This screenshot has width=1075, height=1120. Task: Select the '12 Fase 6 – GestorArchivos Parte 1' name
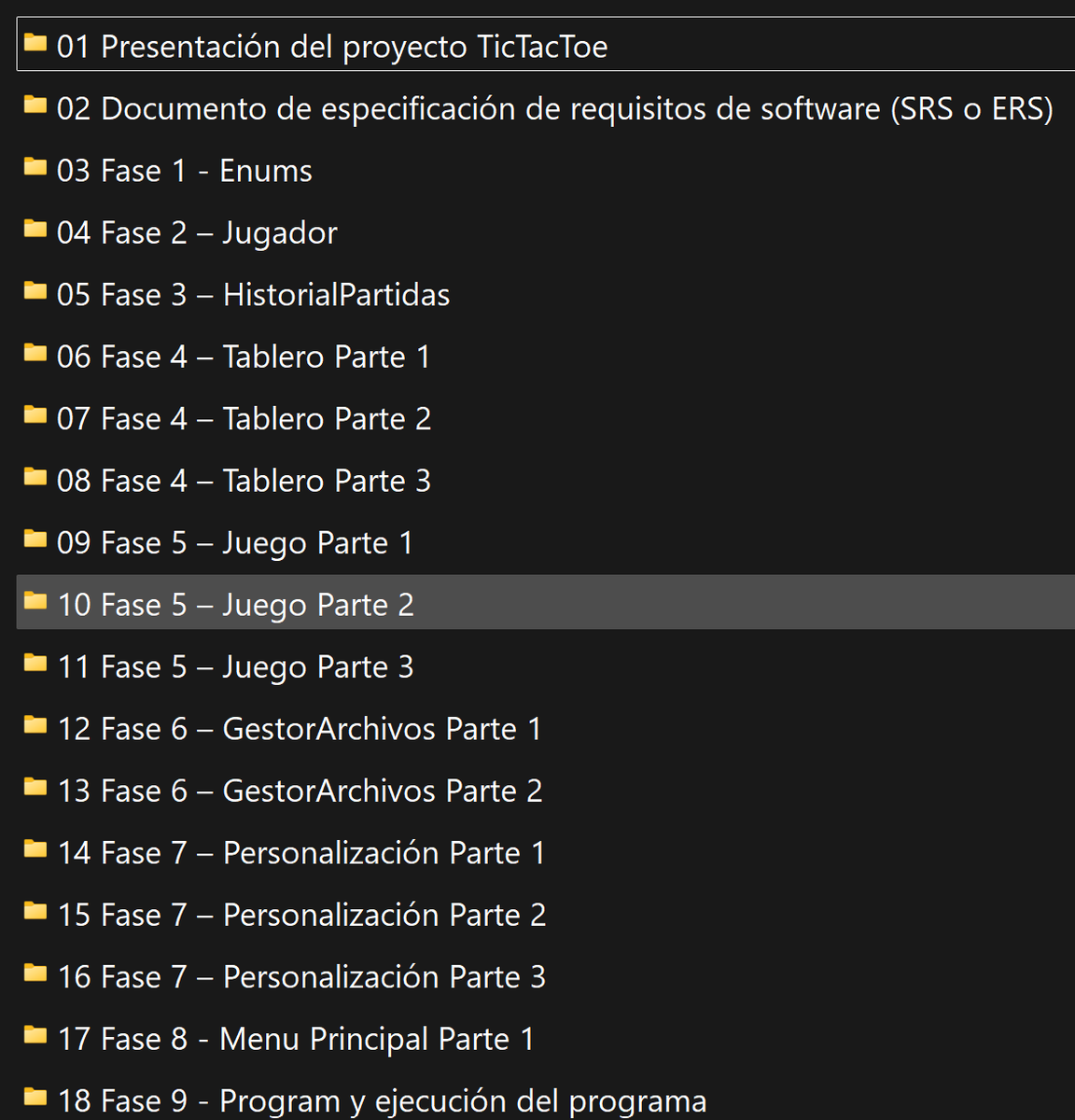point(300,729)
